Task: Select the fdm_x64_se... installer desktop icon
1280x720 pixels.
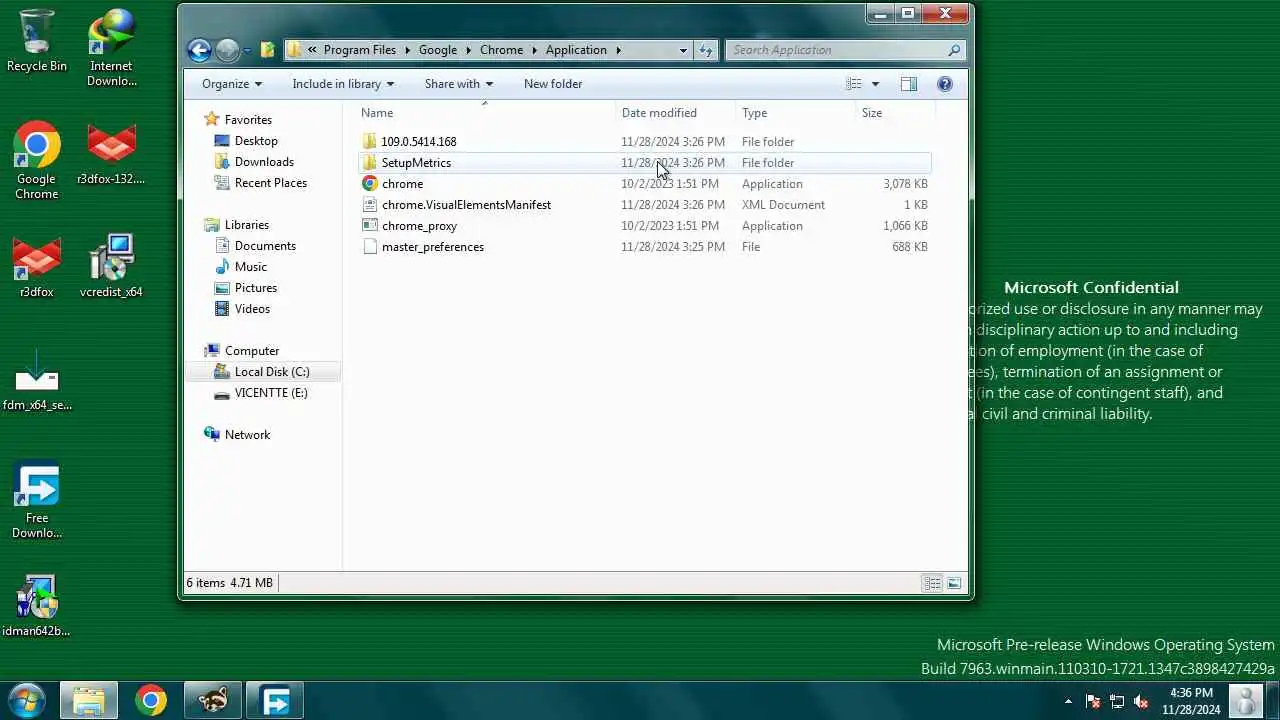Action: pos(37,380)
